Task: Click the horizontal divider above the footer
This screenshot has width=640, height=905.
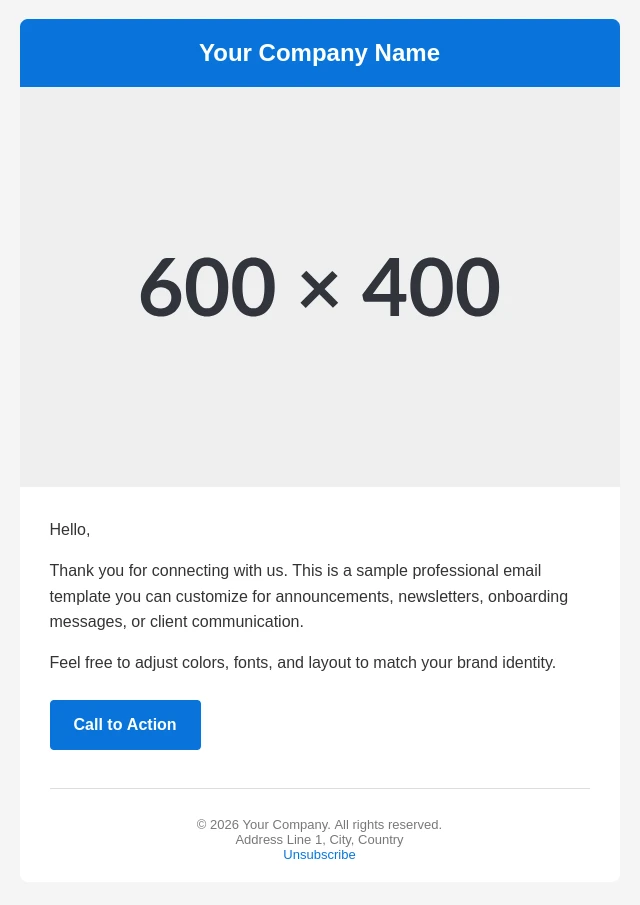Action: [319, 790]
